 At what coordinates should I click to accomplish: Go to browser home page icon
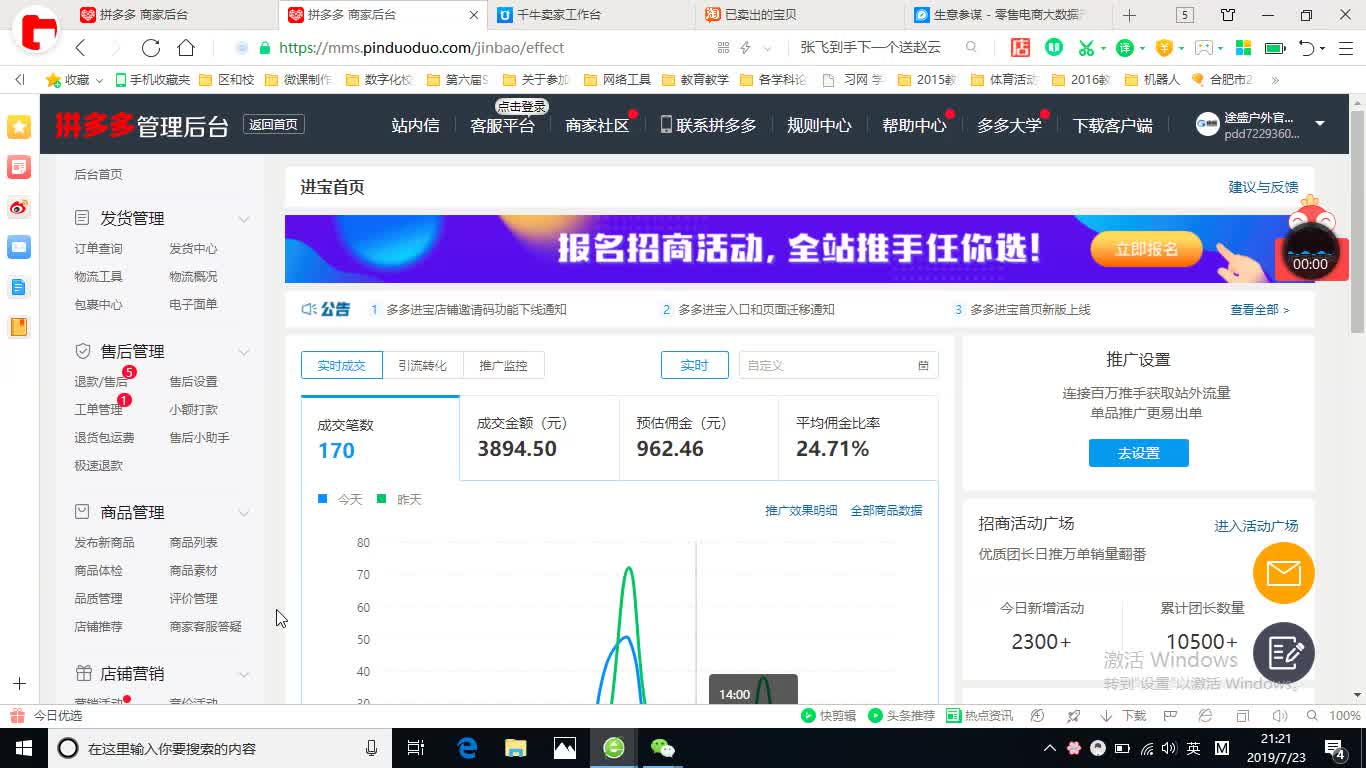click(186, 48)
